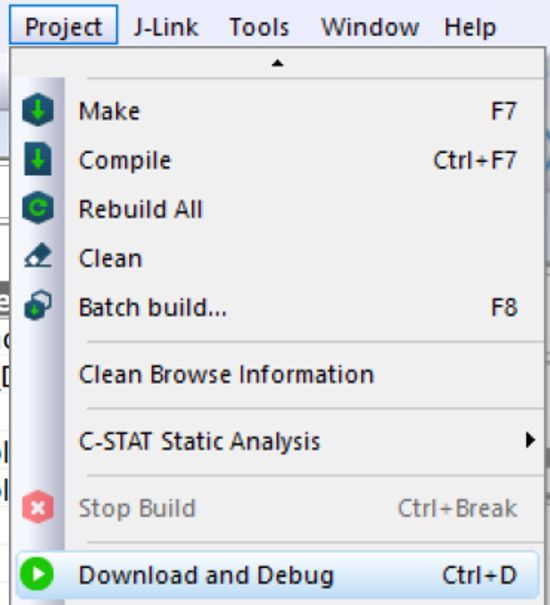The height and width of the screenshot is (605, 550).
Task: Click the red Stop Build icon
Action: click(x=38, y=507)
